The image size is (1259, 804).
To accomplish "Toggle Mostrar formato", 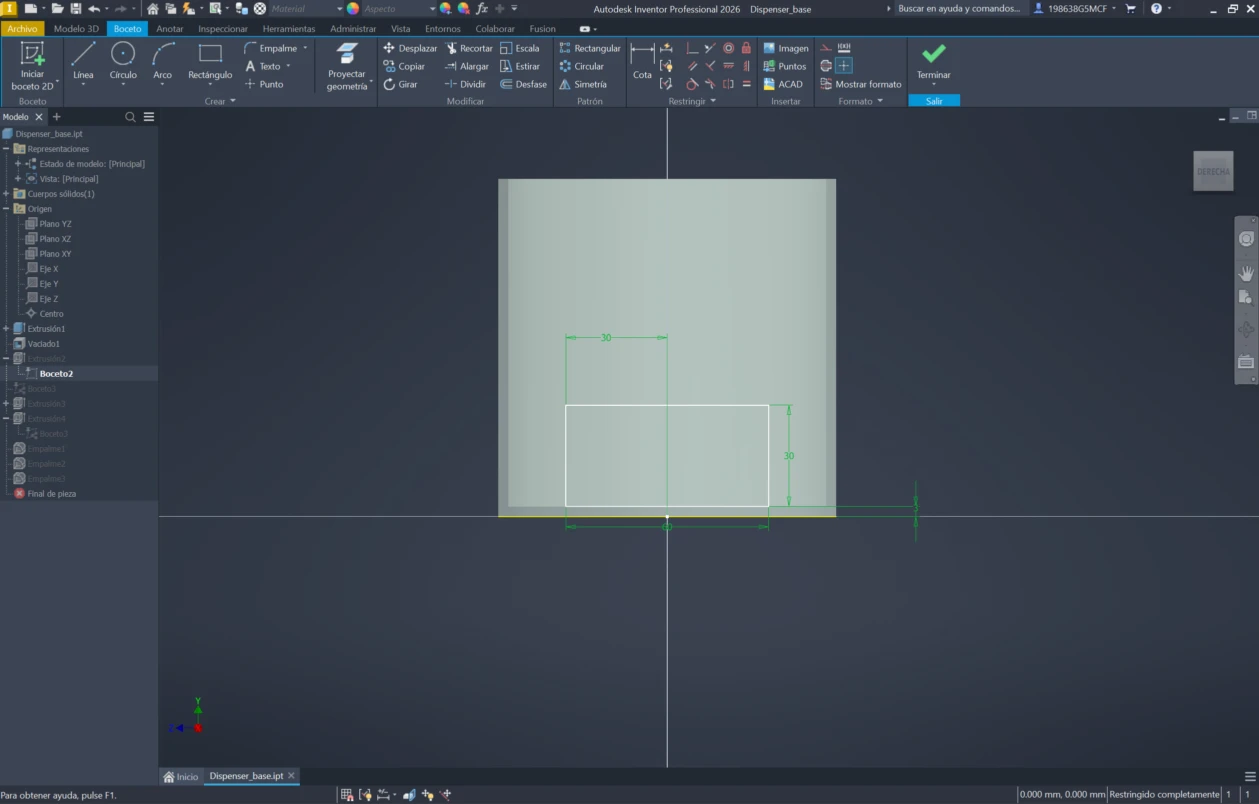I will (x=860, y=84).
